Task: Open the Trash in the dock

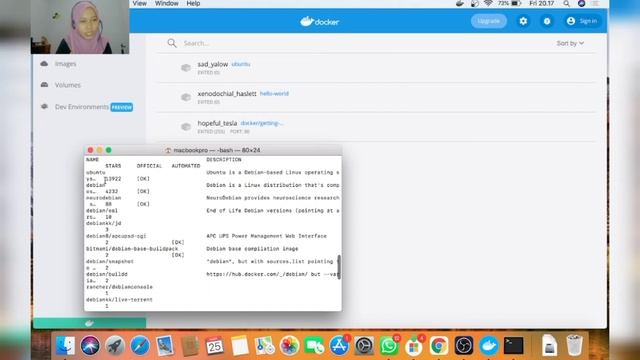Action: [x=574, y=346]
